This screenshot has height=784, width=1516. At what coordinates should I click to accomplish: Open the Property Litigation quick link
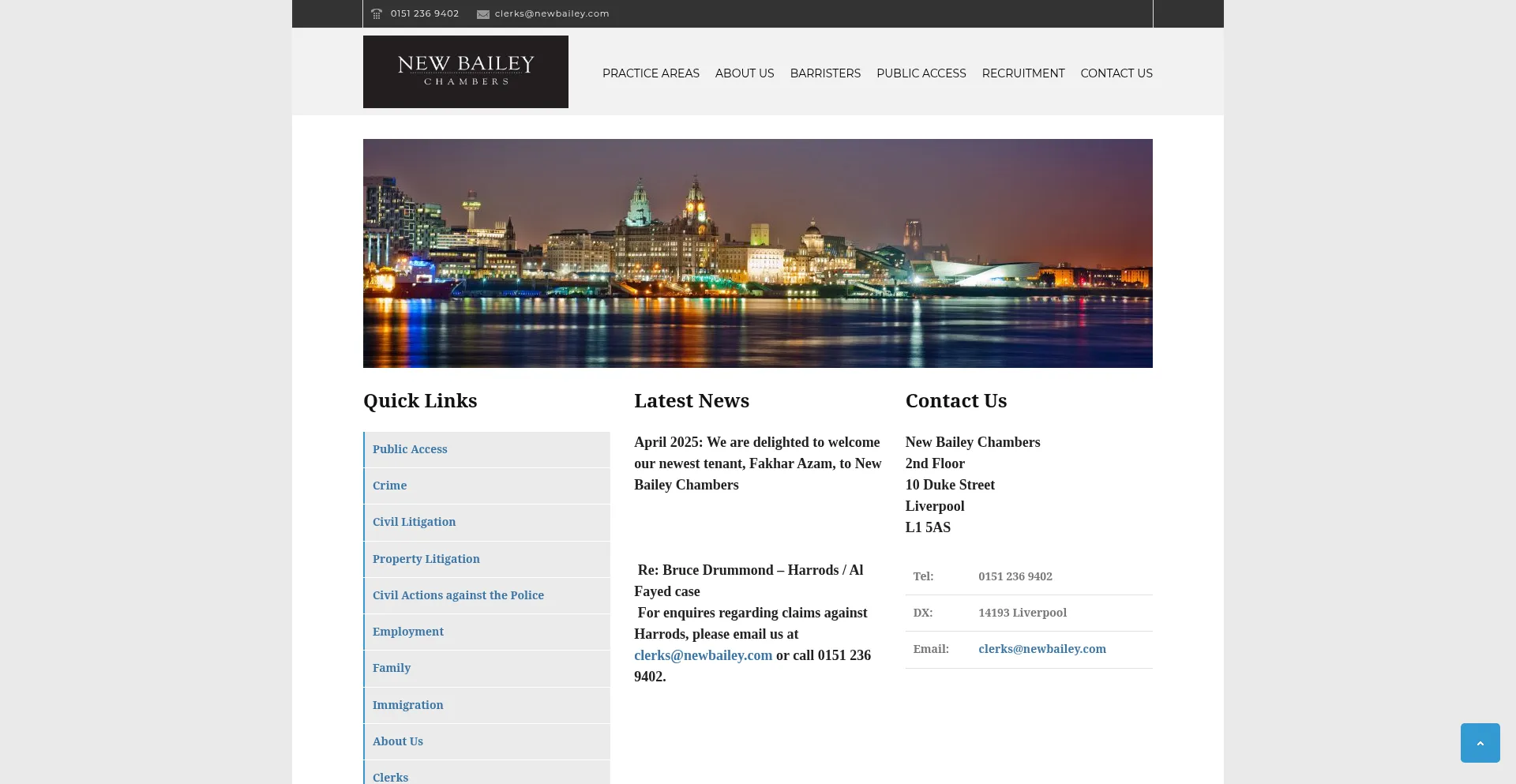[426, 559]
